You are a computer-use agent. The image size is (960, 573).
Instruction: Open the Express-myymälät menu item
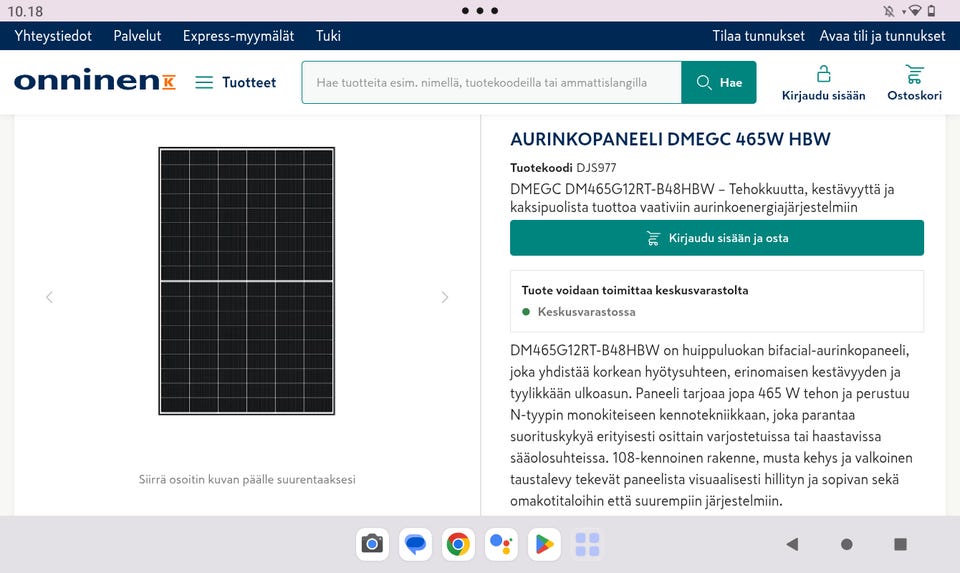(x=238, y=36)
